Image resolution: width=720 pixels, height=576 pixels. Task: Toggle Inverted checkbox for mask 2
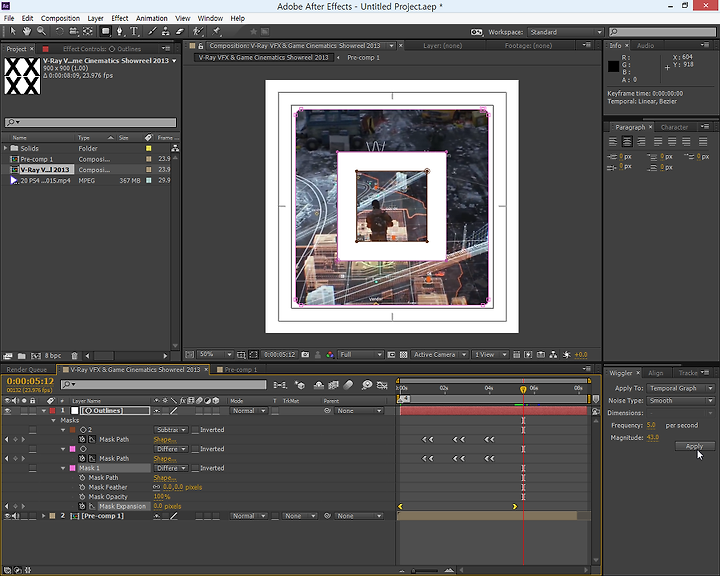point(195,430)
